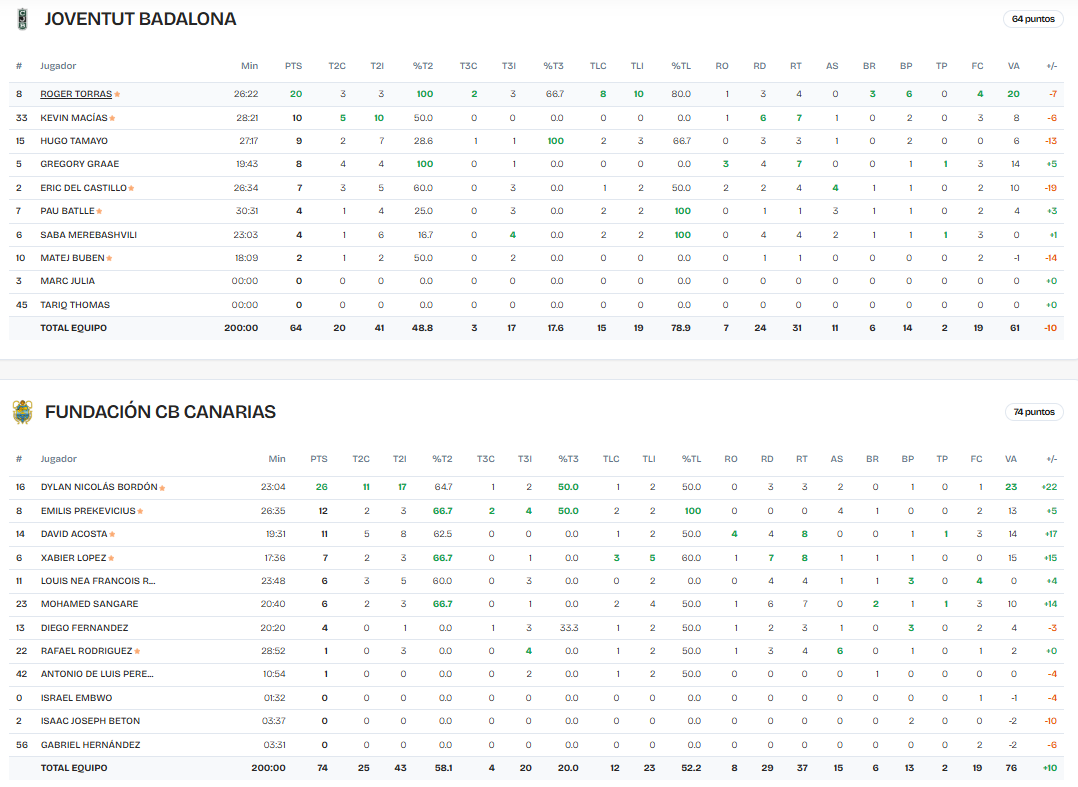Click the 74 puntos badge
1078x787 pixels.
1034,412
